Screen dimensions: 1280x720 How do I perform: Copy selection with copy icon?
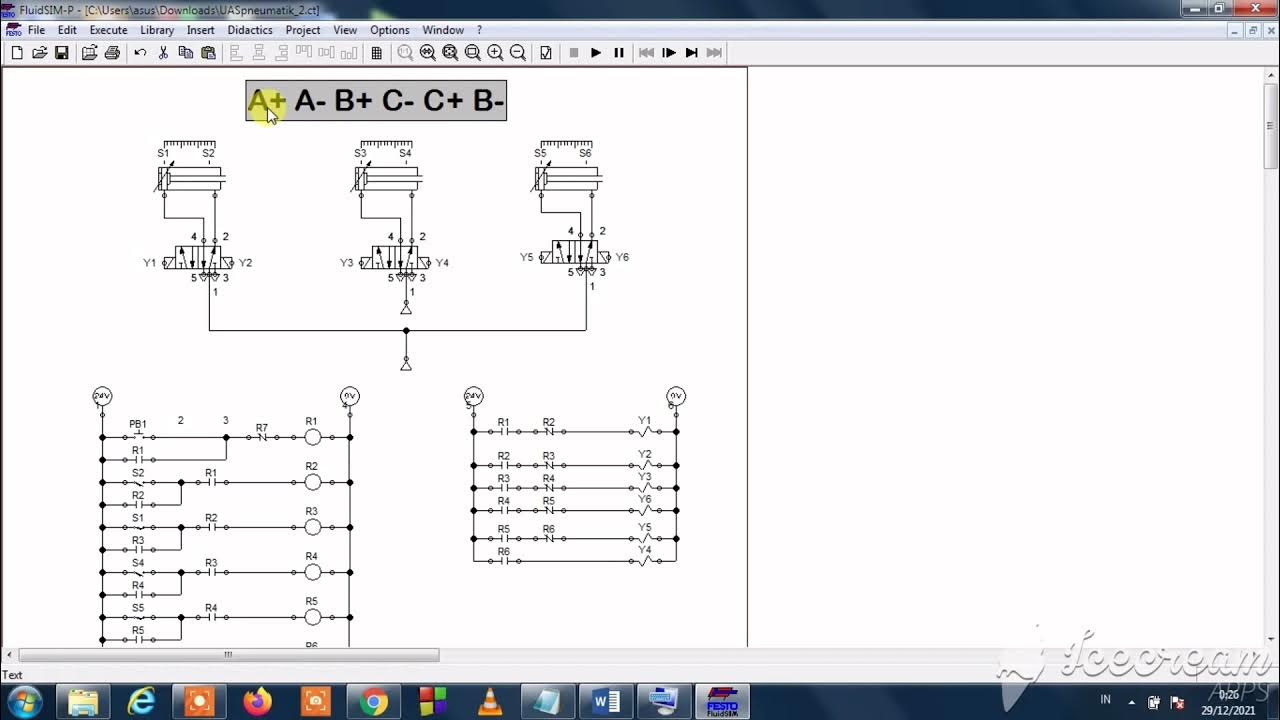click(185, 53)
